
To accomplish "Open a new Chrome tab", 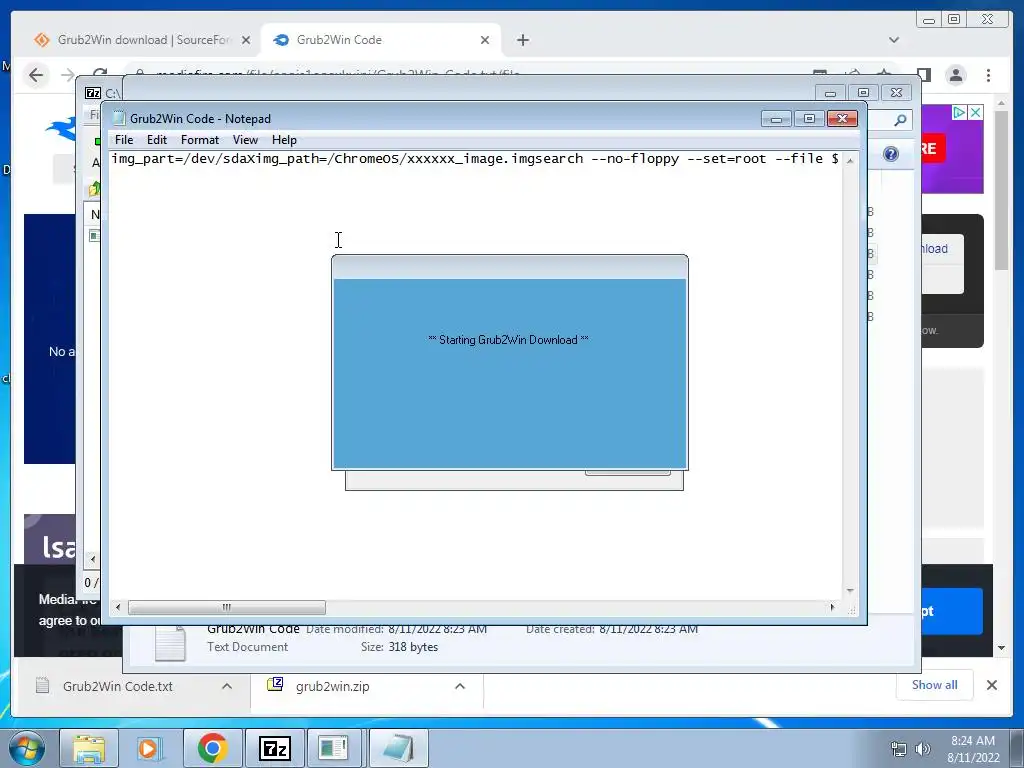I will click(x=522, y=40).
